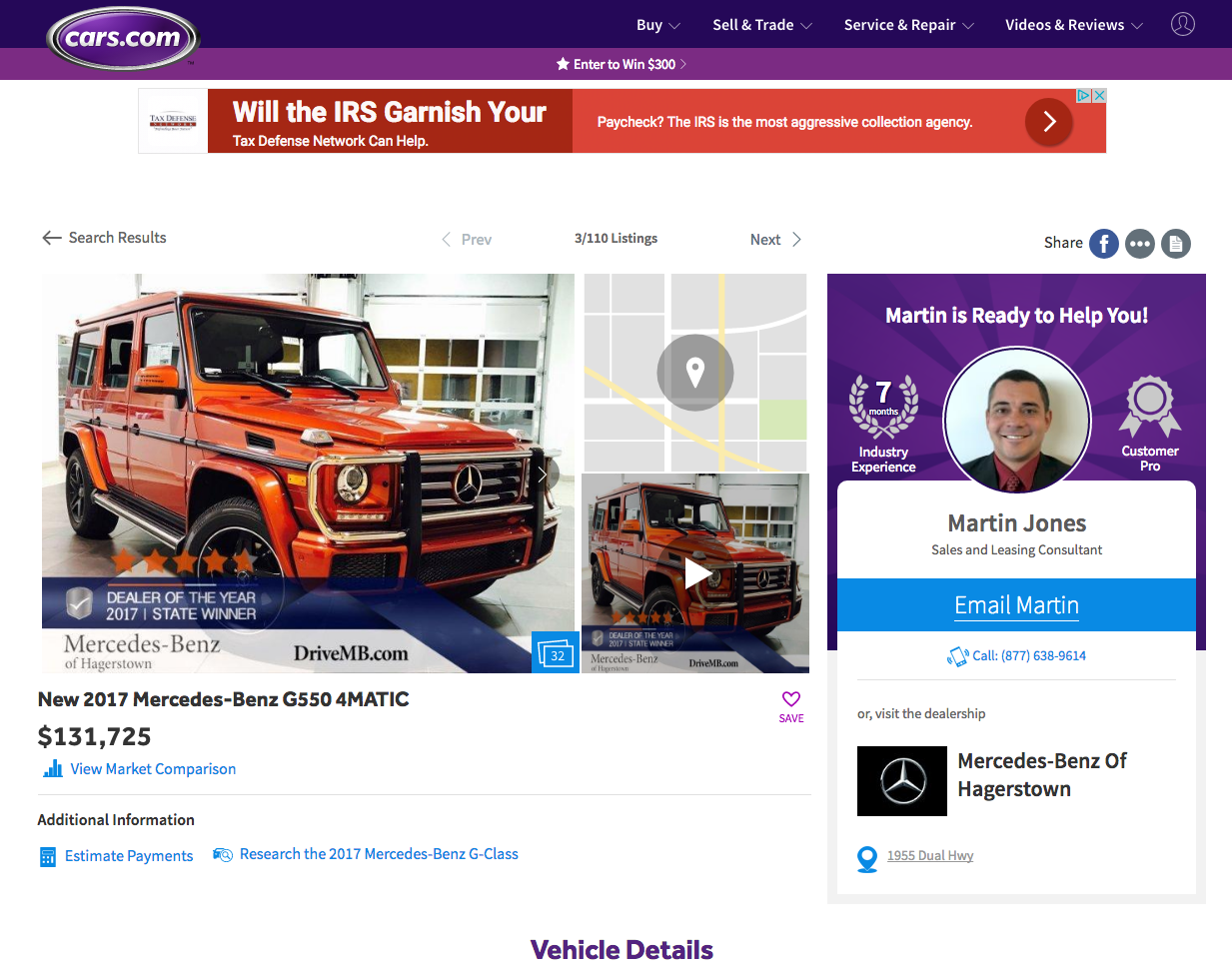
Task: Click the IRS Garnish banner ad headline
Action: pos(390,112)
